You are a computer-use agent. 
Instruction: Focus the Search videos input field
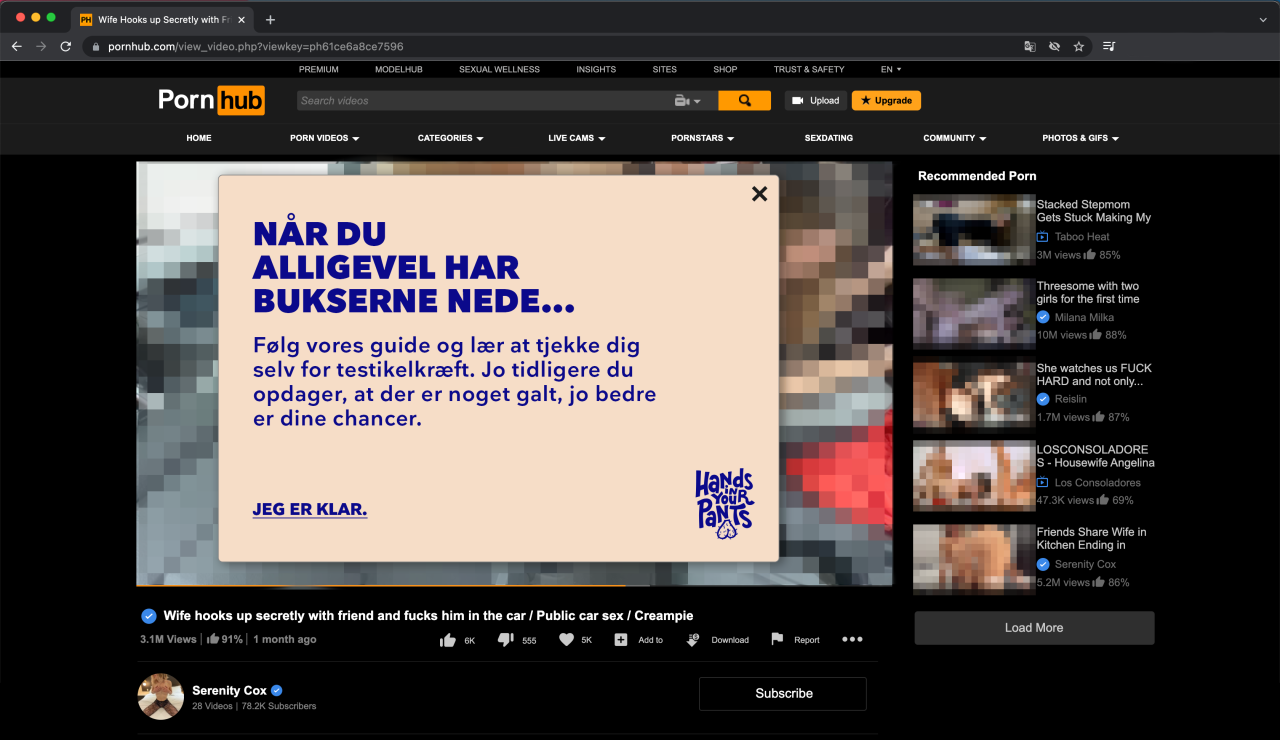point(485,101)
